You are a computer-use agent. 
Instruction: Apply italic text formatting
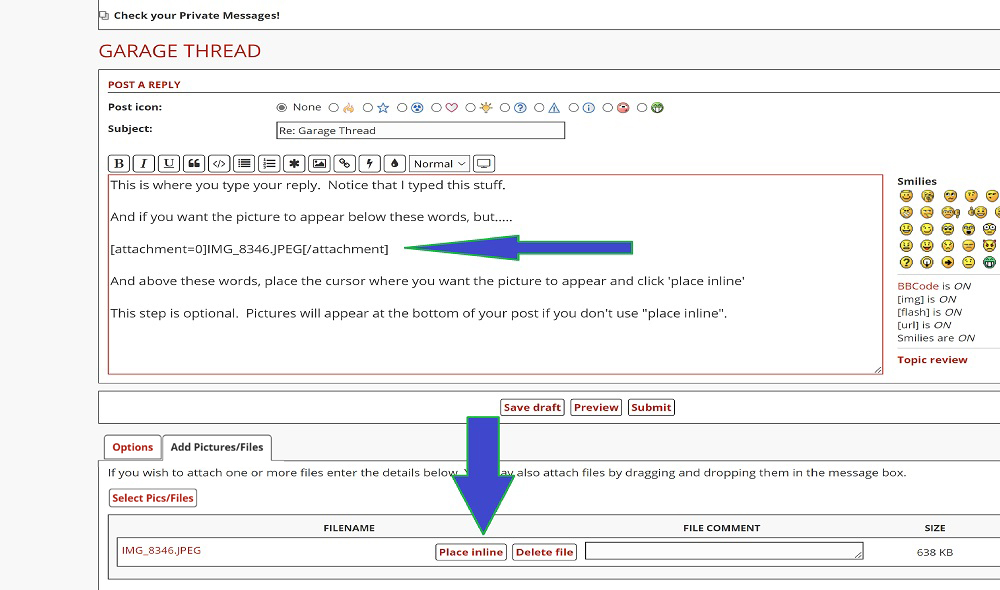pyautogui.click(x=144, y=164)
